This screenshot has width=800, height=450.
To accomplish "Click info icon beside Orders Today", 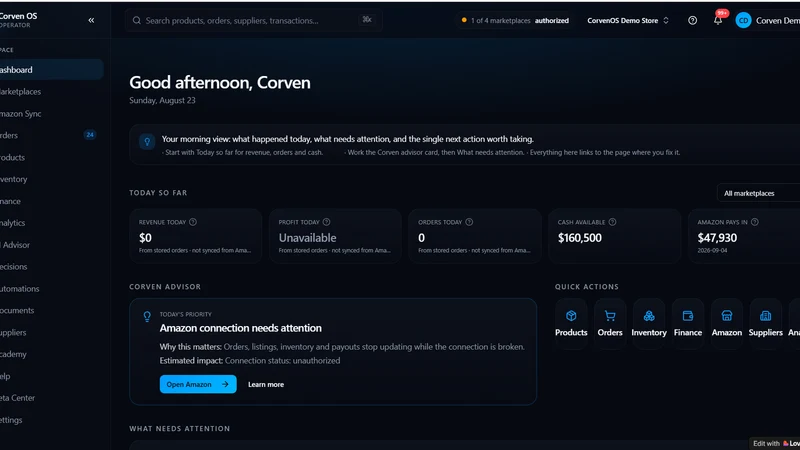I will (469, 222).
